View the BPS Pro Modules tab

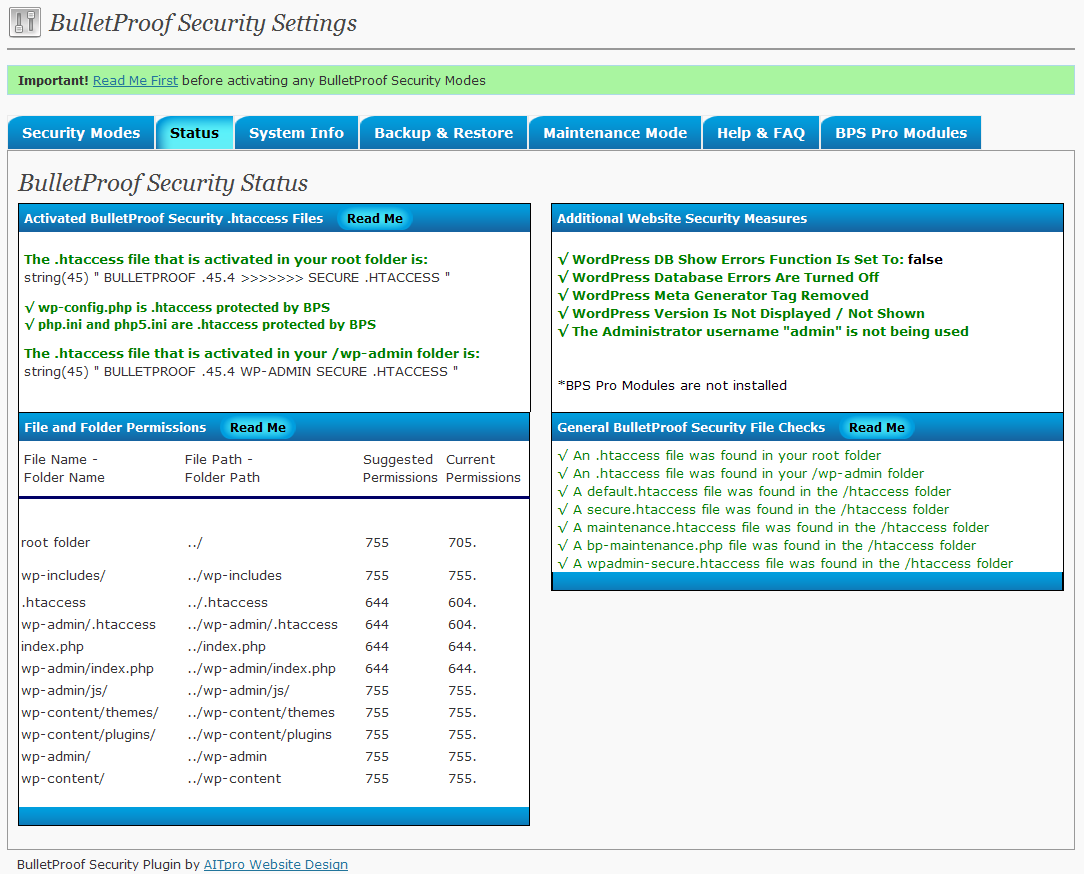click(901, 133)
